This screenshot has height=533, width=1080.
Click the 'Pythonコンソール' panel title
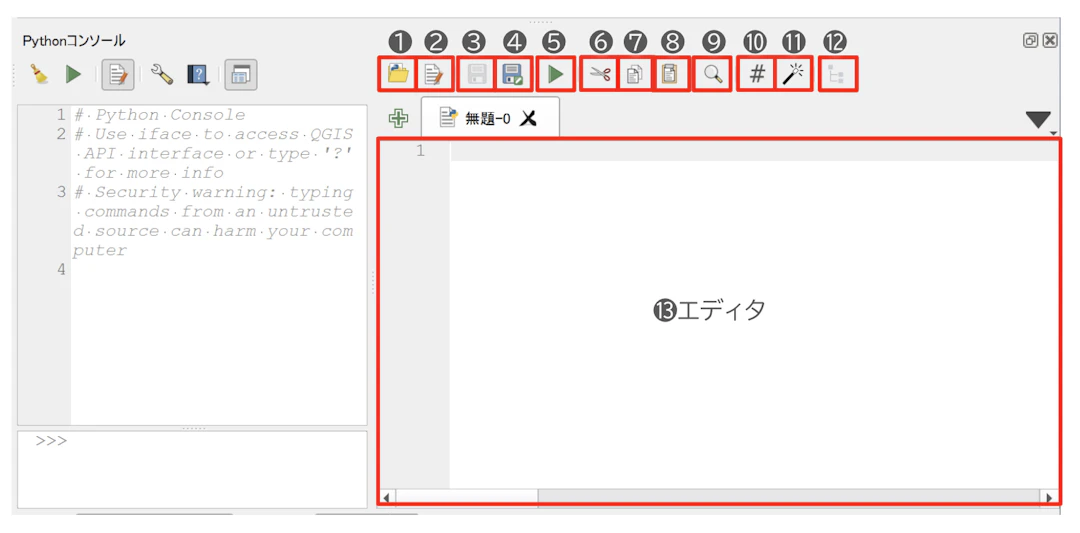74,41
